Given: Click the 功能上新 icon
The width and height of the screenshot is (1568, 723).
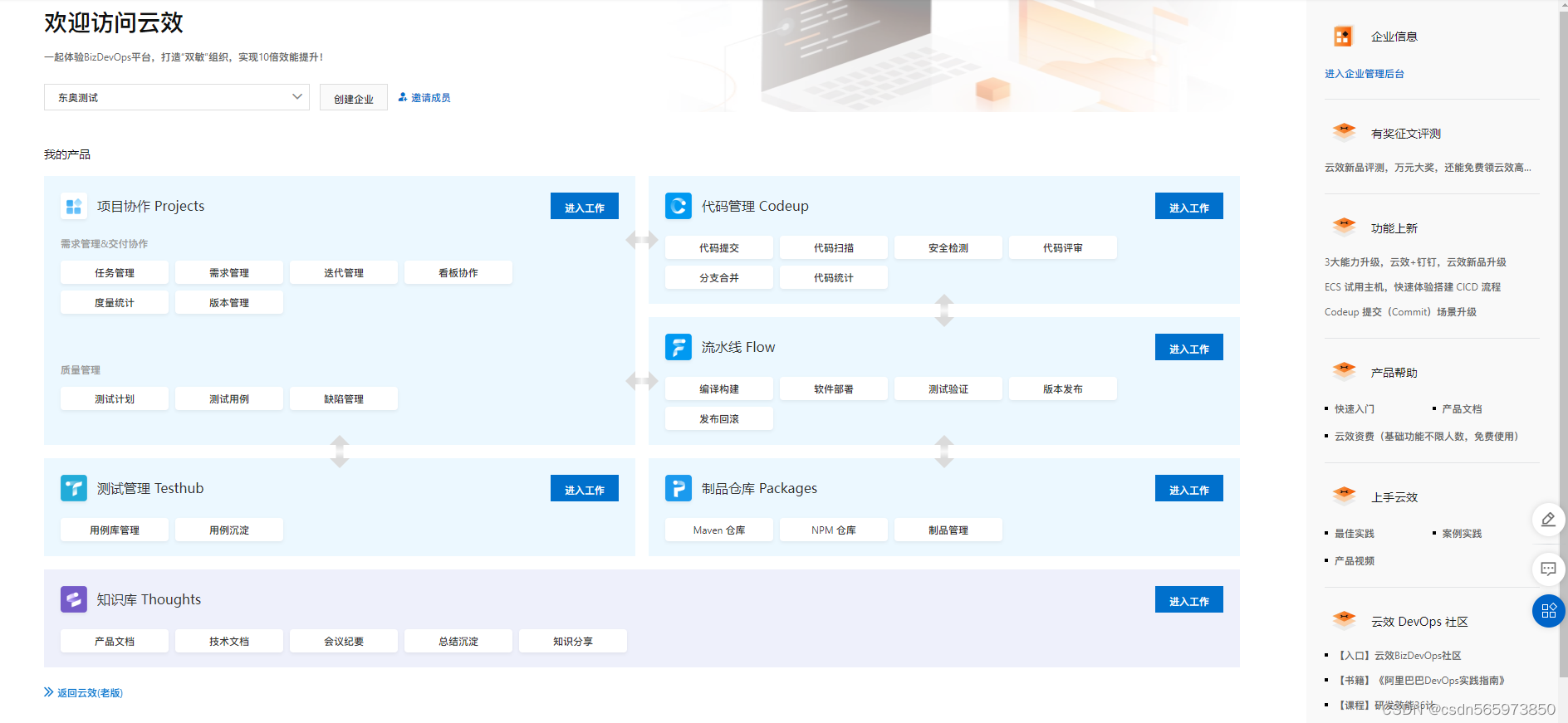Looking at the screenshot, I should pyautogui.click(x=1344, y=227).
